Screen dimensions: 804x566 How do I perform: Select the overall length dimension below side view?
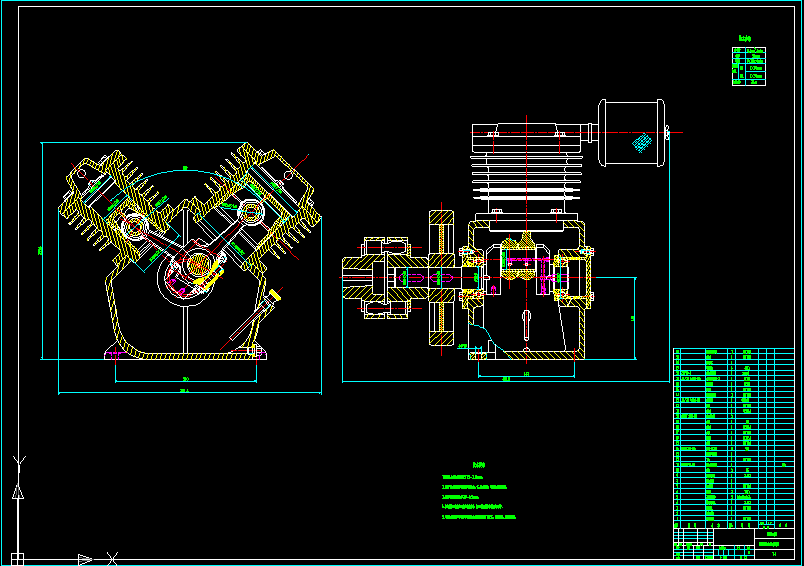coord(506,380)
